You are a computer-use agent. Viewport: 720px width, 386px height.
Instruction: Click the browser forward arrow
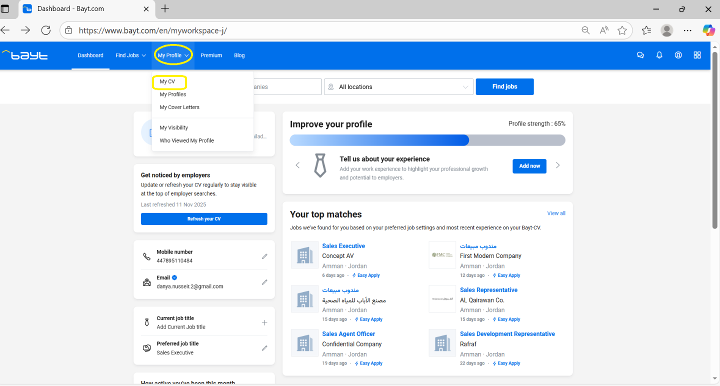(x=25, y=30)
